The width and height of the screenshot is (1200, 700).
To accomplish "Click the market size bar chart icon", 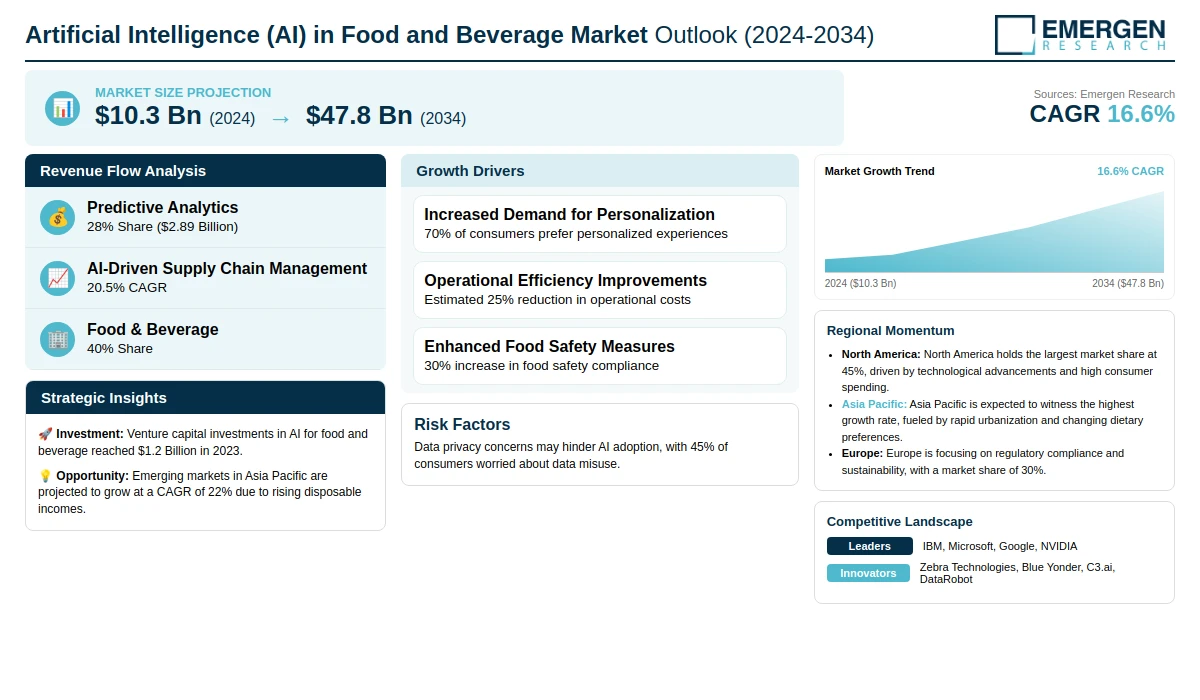I will point(62,108).
